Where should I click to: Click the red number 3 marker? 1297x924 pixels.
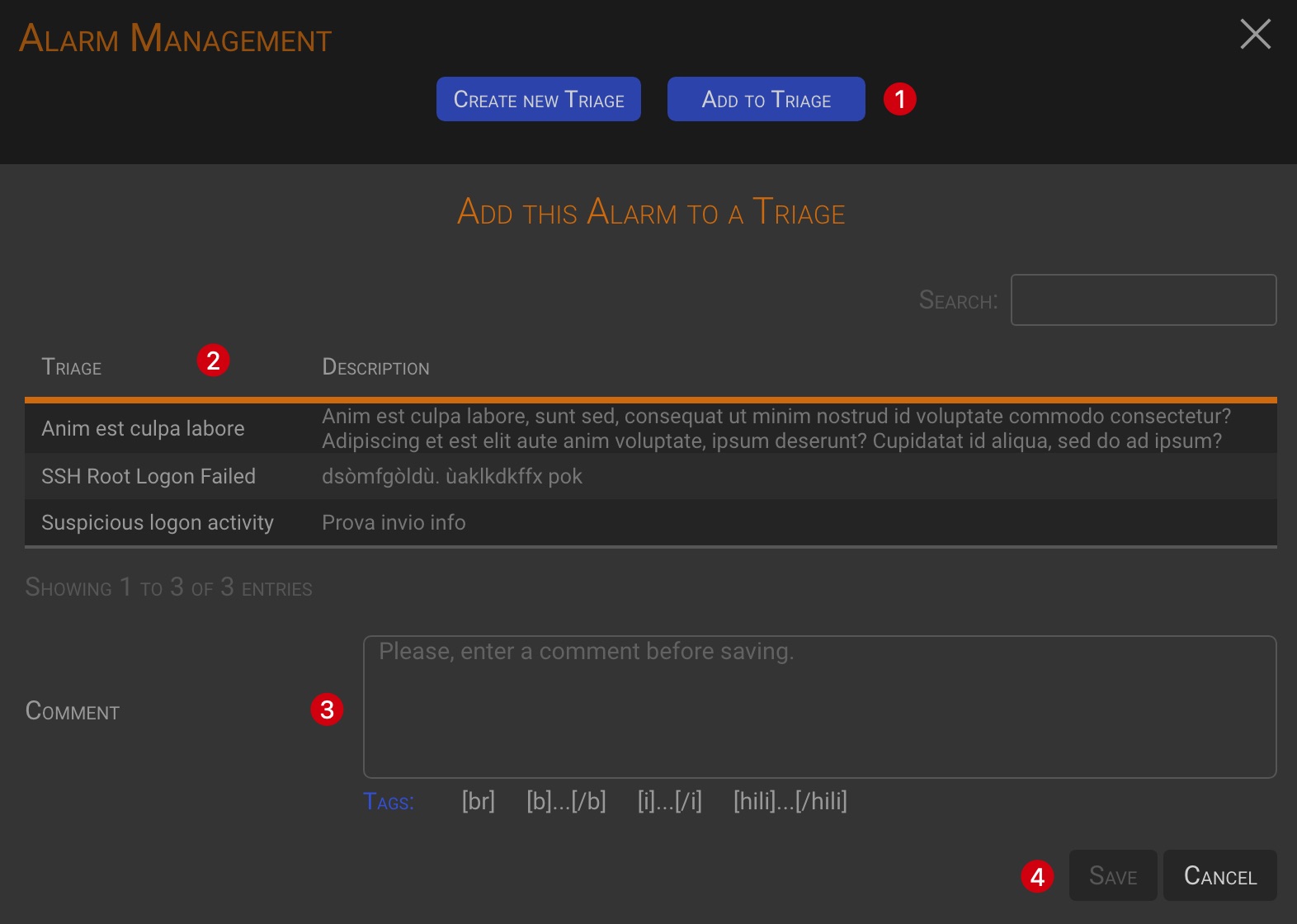[x=327, y=709]
